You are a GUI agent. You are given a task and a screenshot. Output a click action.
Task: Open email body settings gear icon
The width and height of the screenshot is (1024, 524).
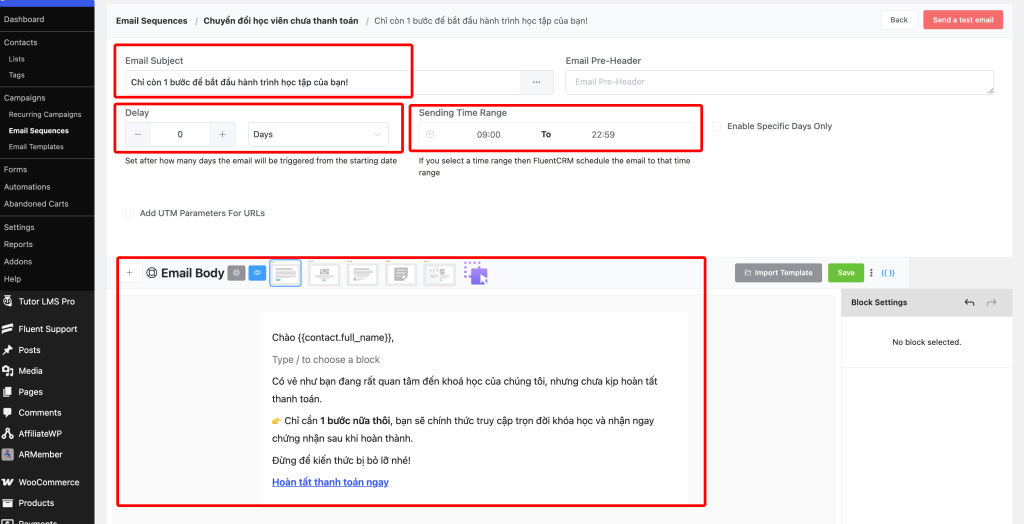tap(236, 273)
